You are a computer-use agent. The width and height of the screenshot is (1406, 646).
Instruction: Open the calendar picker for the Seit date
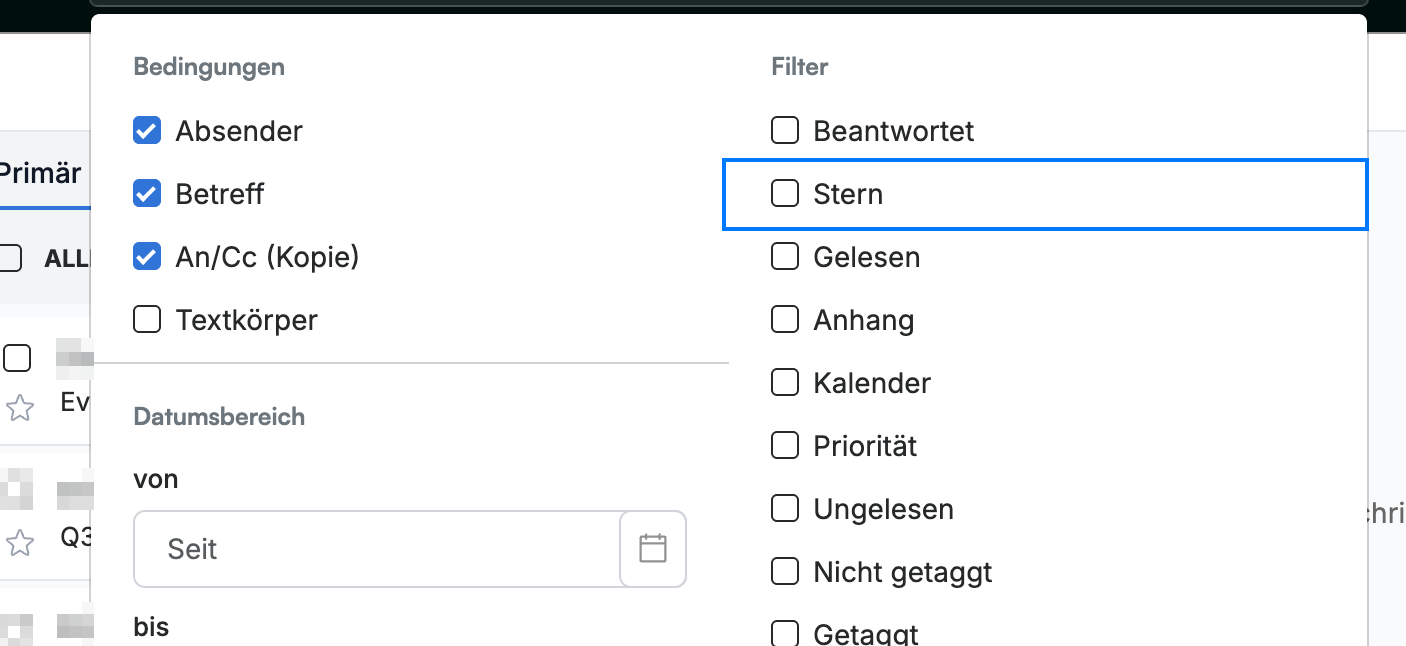tap(653, 548)
